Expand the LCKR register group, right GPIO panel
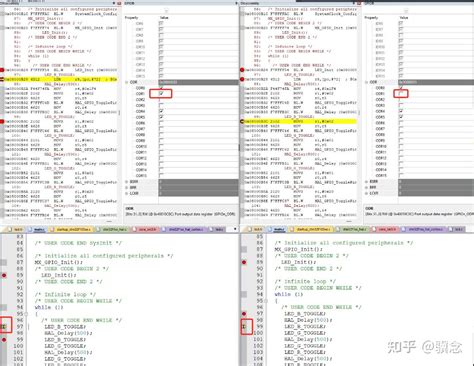The height and width of the screenshot is (366, 474). pyautogui.click(x=367, y=193)
